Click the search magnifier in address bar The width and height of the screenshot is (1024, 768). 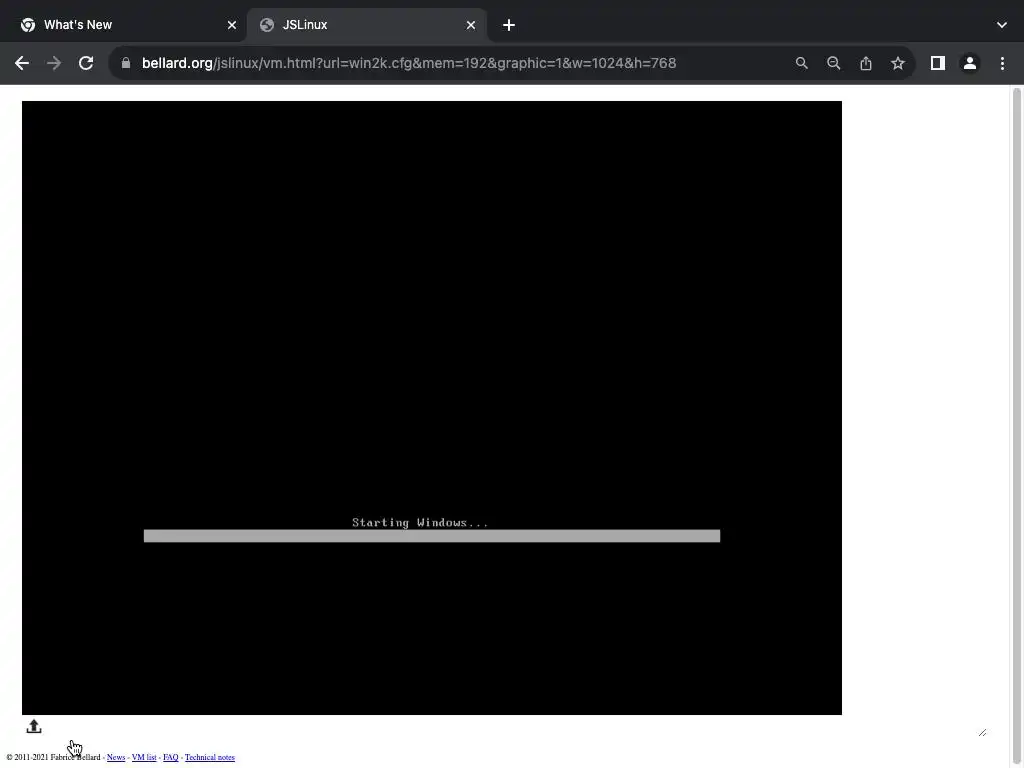[x=801, y=63]
